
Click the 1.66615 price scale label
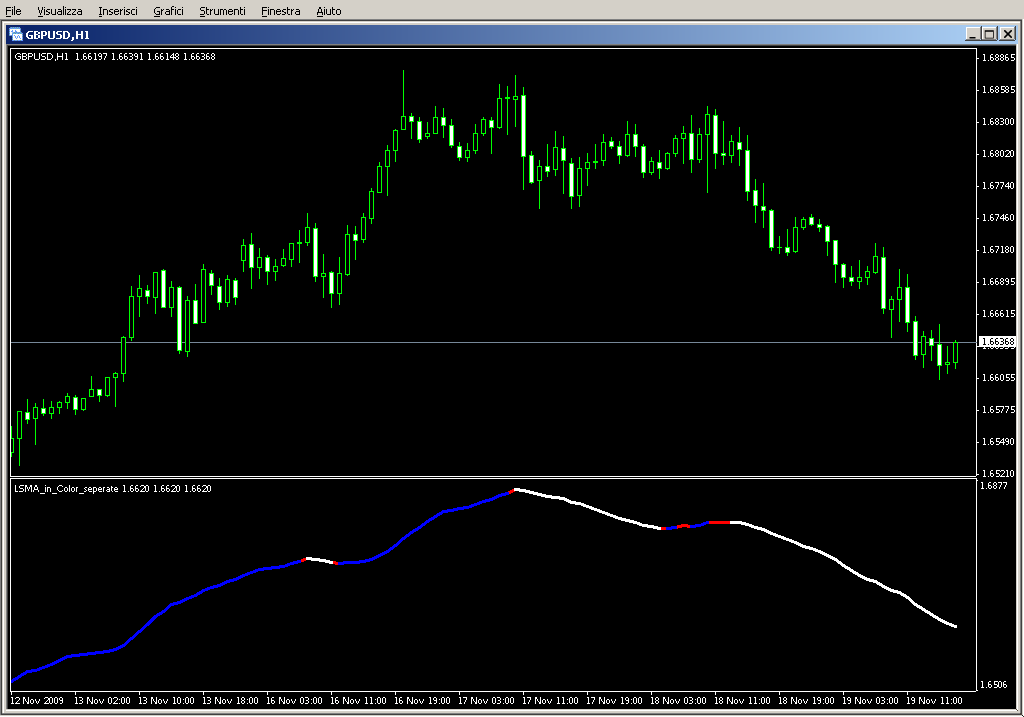[x=999, y=313]
